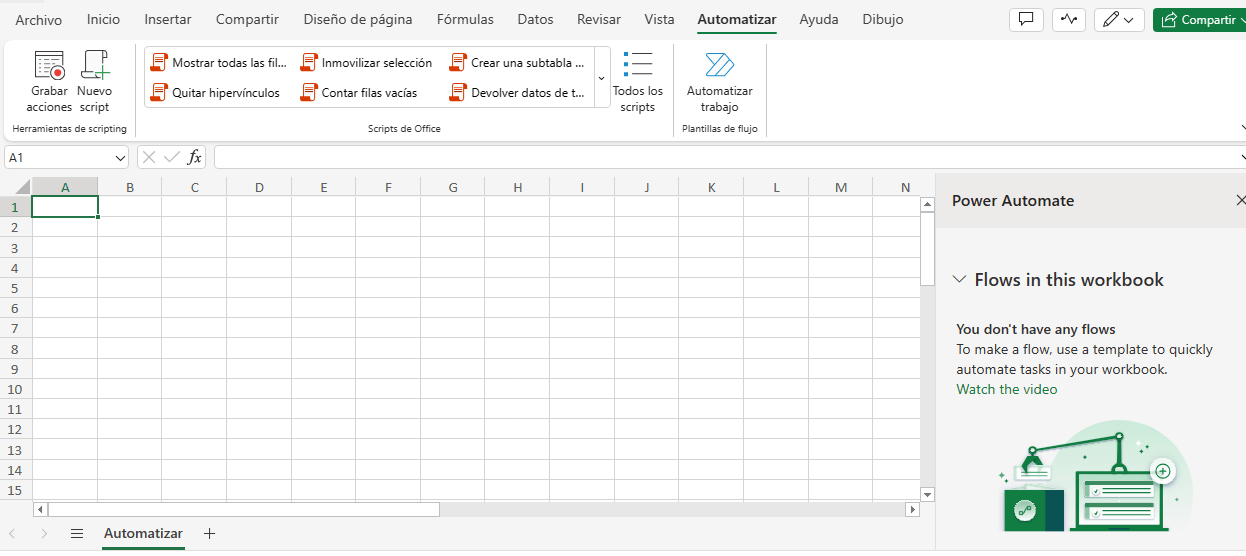1246x556 pixels.
Task: Run Contar filas vacías script
Action: point(359,93)
